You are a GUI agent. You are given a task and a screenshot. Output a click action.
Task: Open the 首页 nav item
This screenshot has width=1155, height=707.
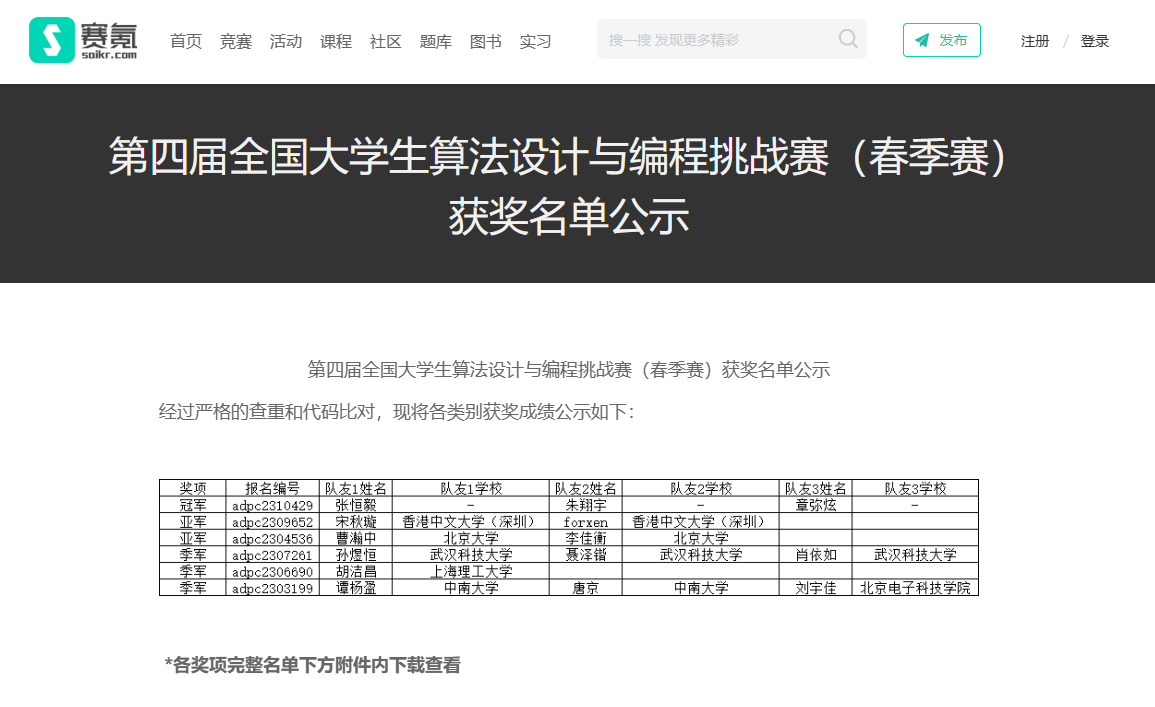(x=186, y=41)
